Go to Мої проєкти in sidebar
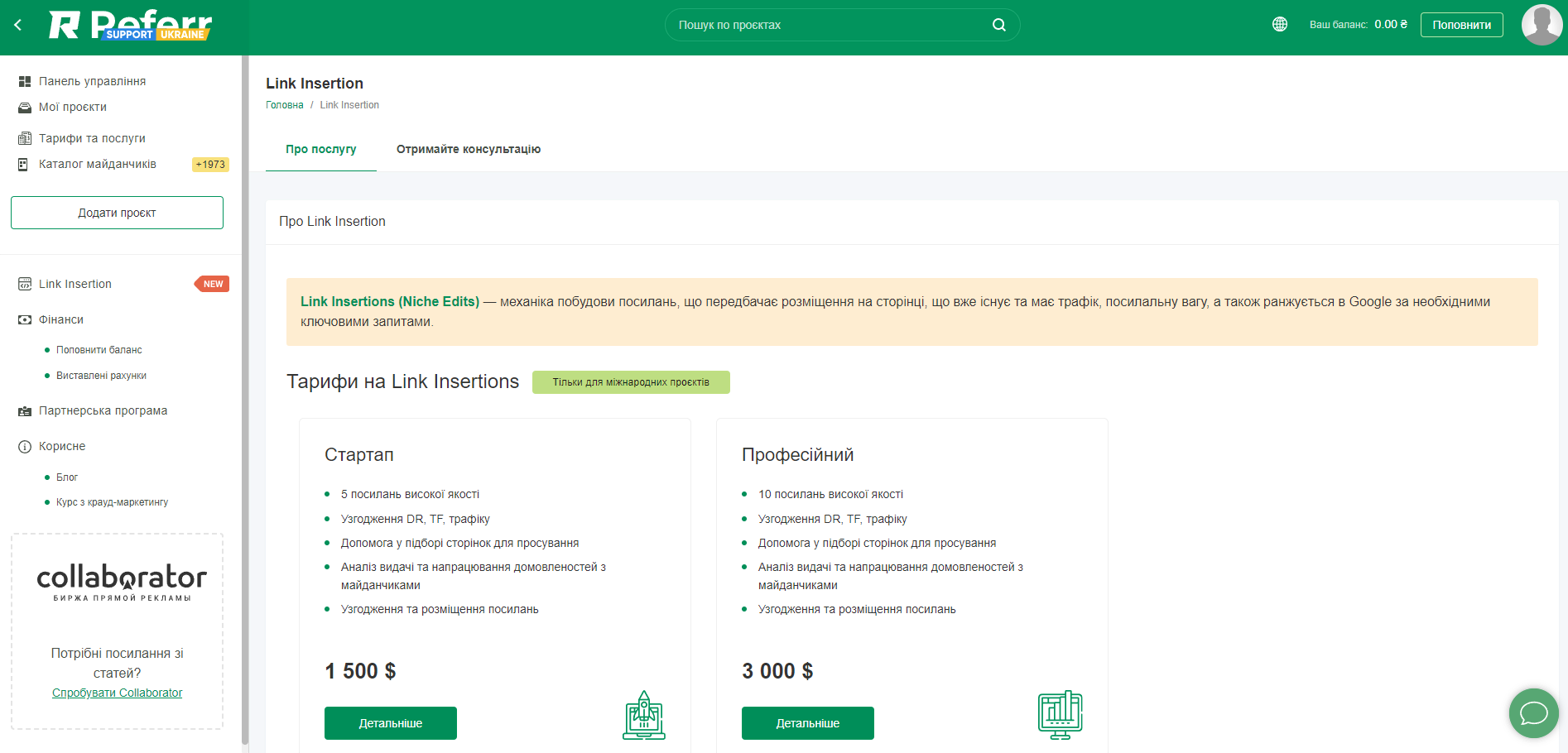This screenshot has width=1568, height=753. coord(73,107)
